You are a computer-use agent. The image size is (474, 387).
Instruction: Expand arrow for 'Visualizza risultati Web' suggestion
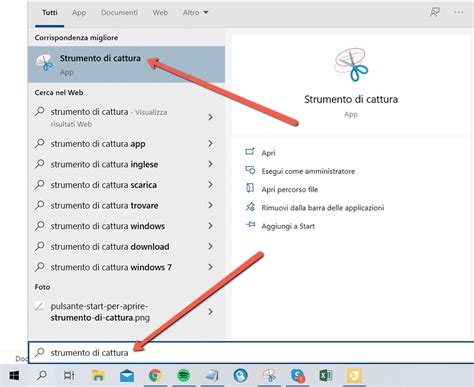210,117
